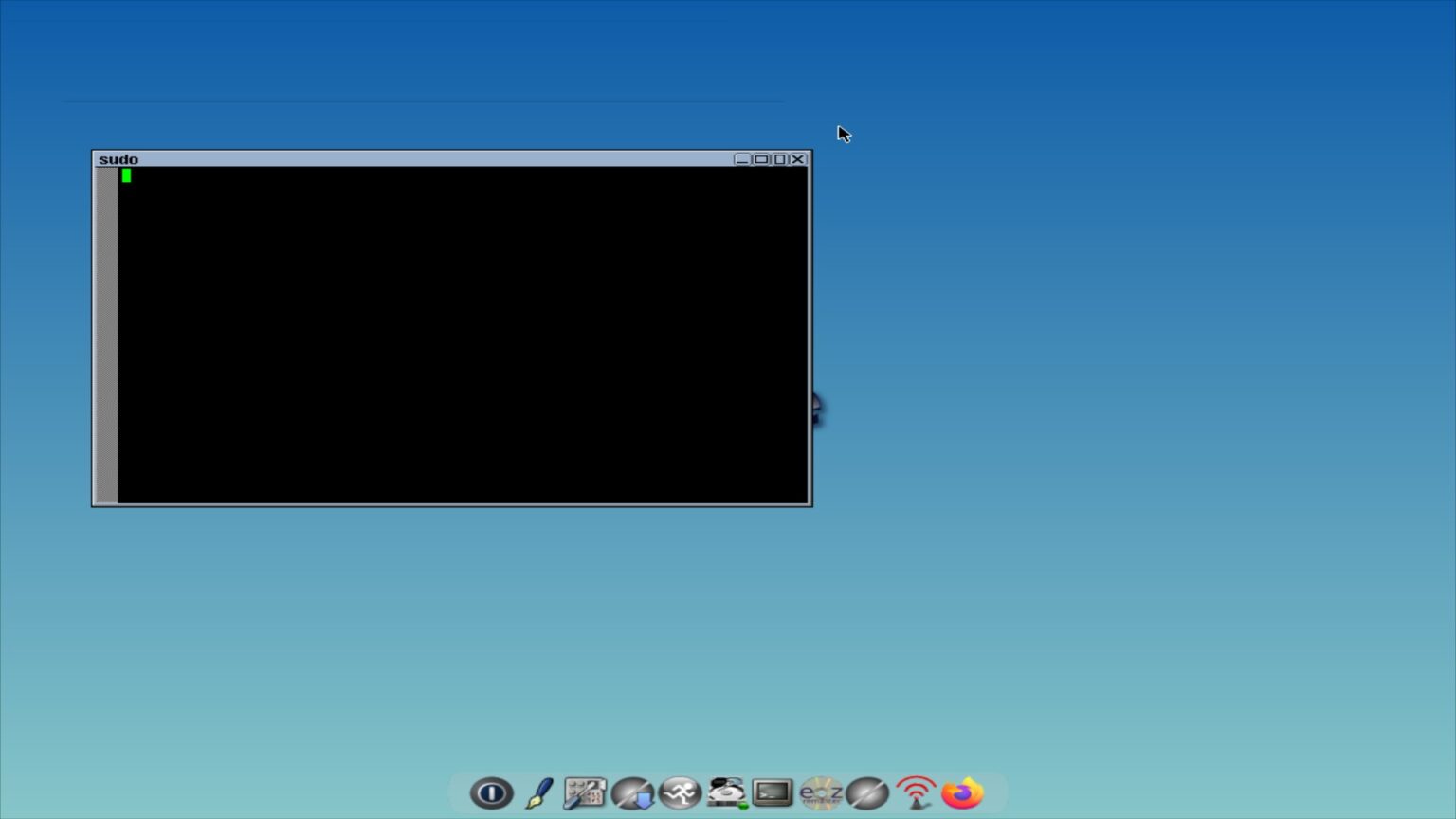Open Firefox from the dock

click(x=961, y=793)
